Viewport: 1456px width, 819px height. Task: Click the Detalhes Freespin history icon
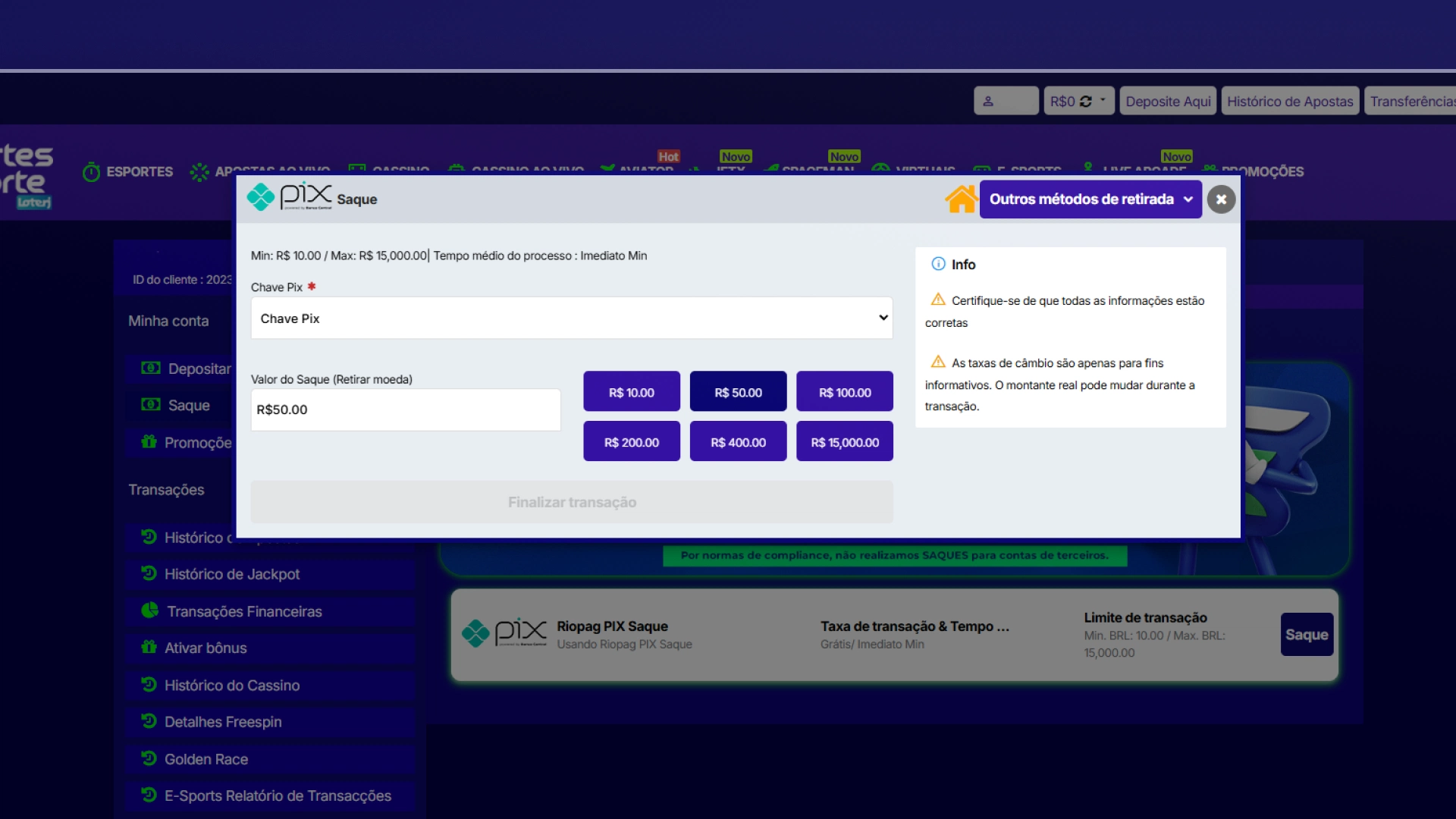pyautogui.click(x=149, y=720)
